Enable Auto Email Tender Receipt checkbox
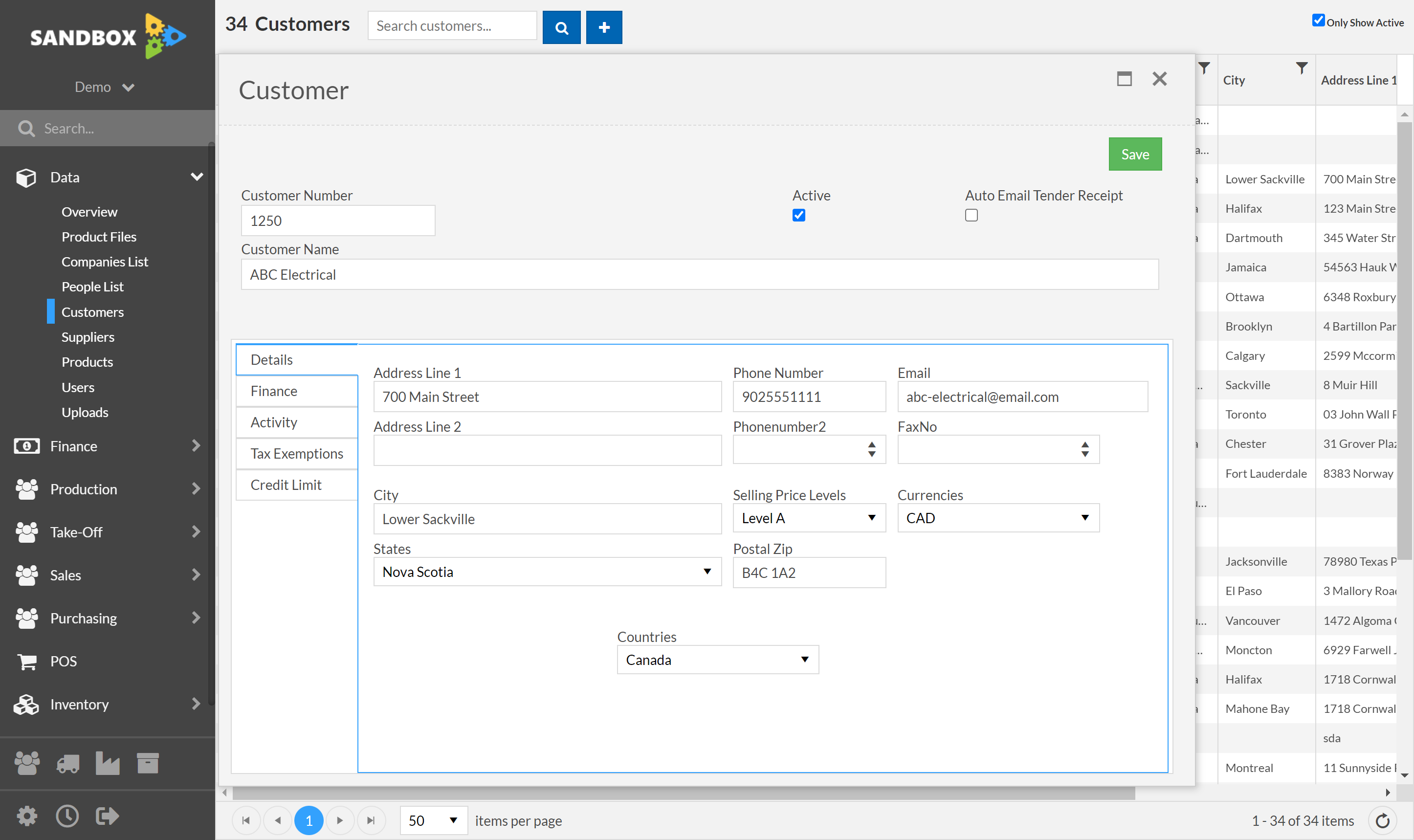Image resolution: width=1414 pixels, height=840 pixels. (971, 215)
